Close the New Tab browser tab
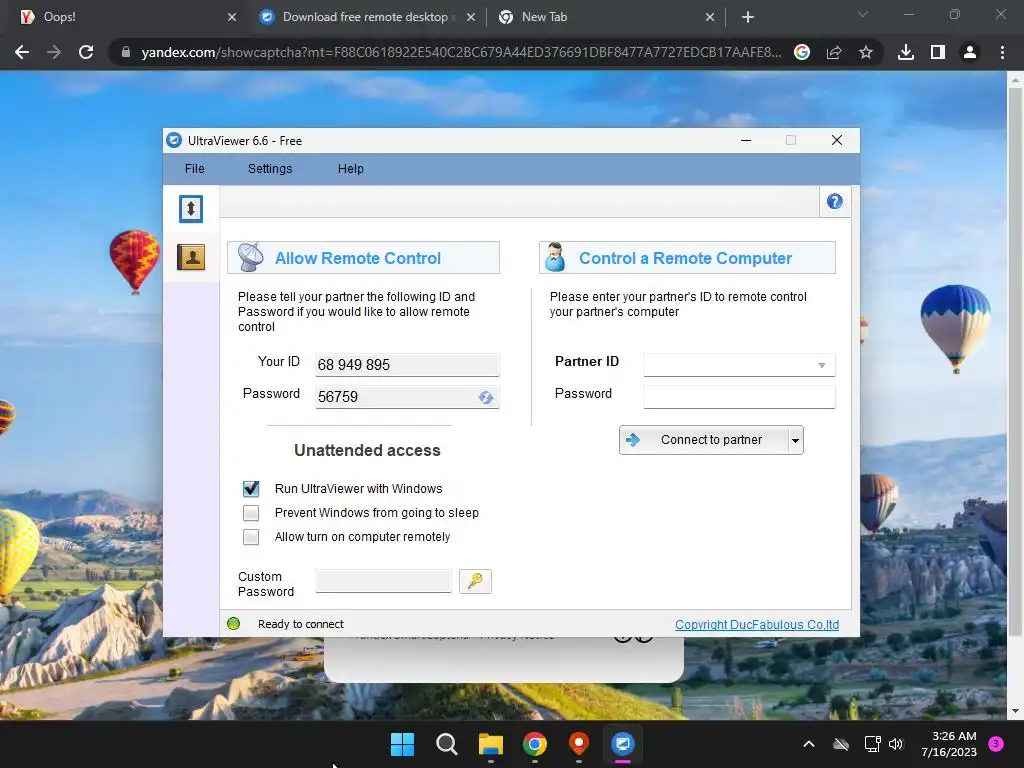The height and width of the screenshot is (768, 1024). click(x=710, y=17)
